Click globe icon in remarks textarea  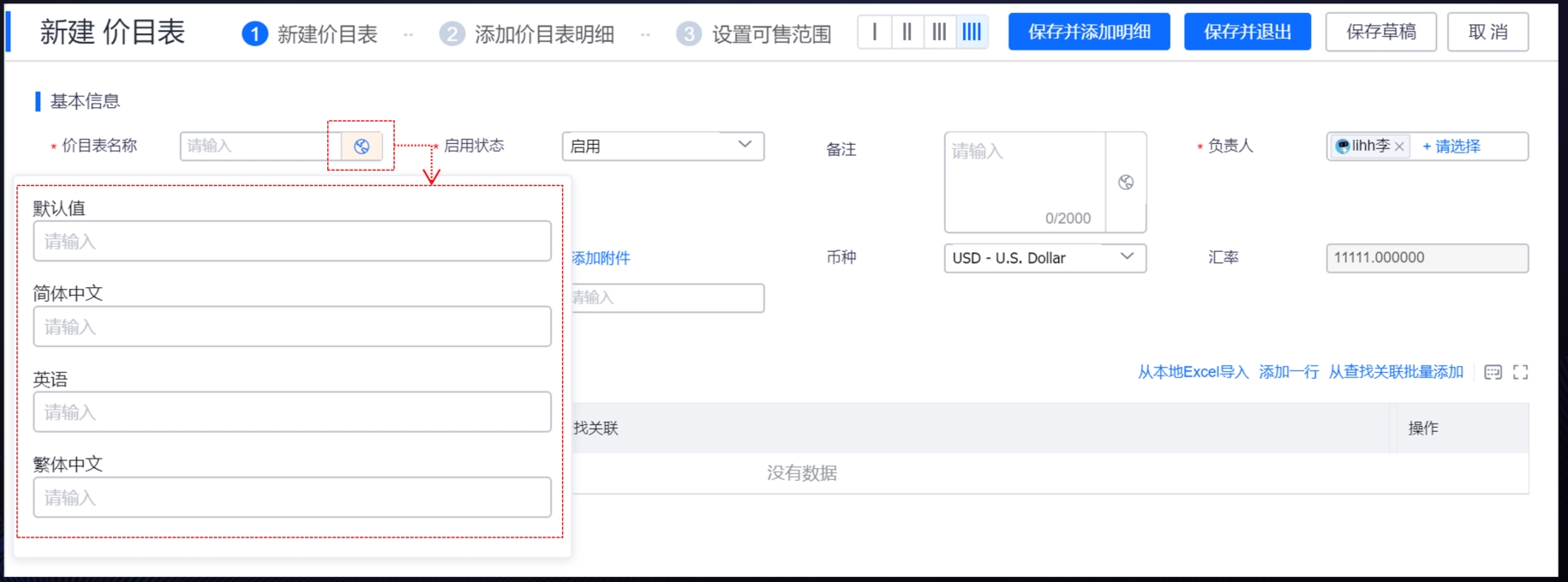(1126, 182)
